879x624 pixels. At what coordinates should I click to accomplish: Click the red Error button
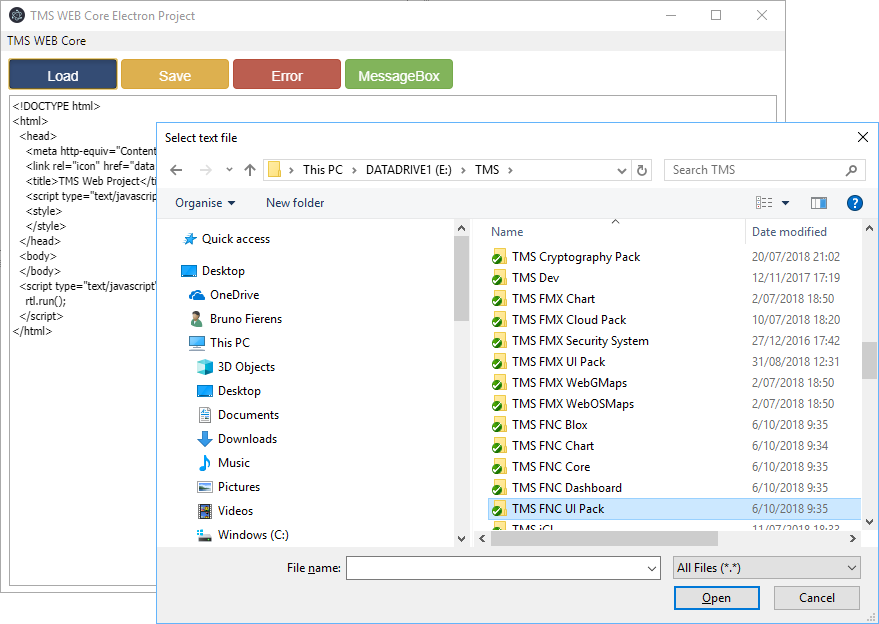click(287, 75)
